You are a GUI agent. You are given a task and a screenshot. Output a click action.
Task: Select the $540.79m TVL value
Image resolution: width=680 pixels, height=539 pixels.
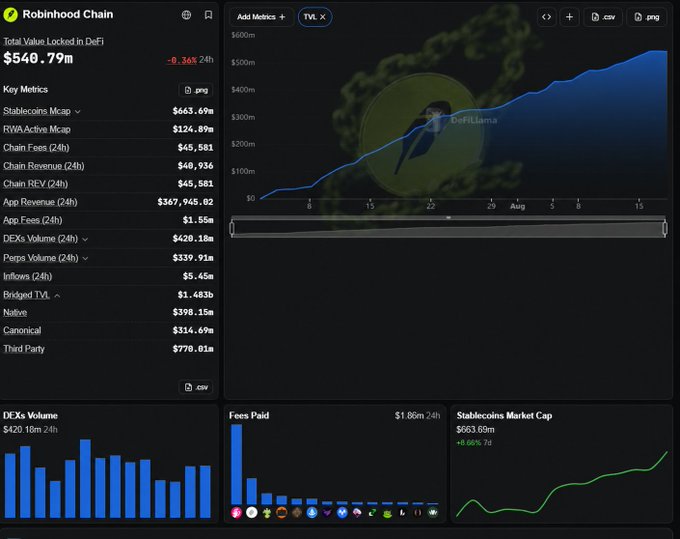(x=38, y=58)
